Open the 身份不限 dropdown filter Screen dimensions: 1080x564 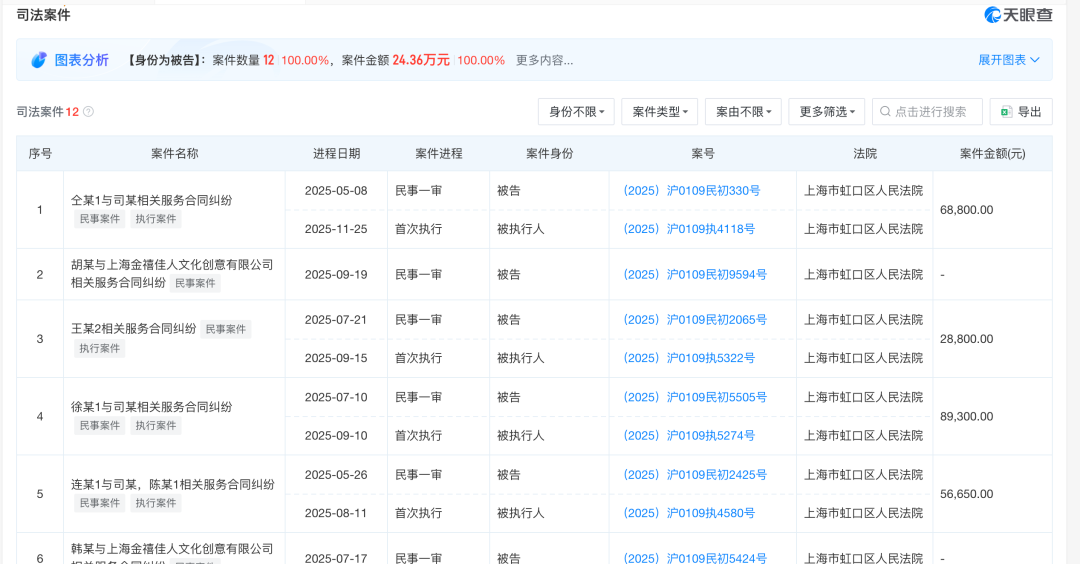pyautogui.click(x=576, y=112)
